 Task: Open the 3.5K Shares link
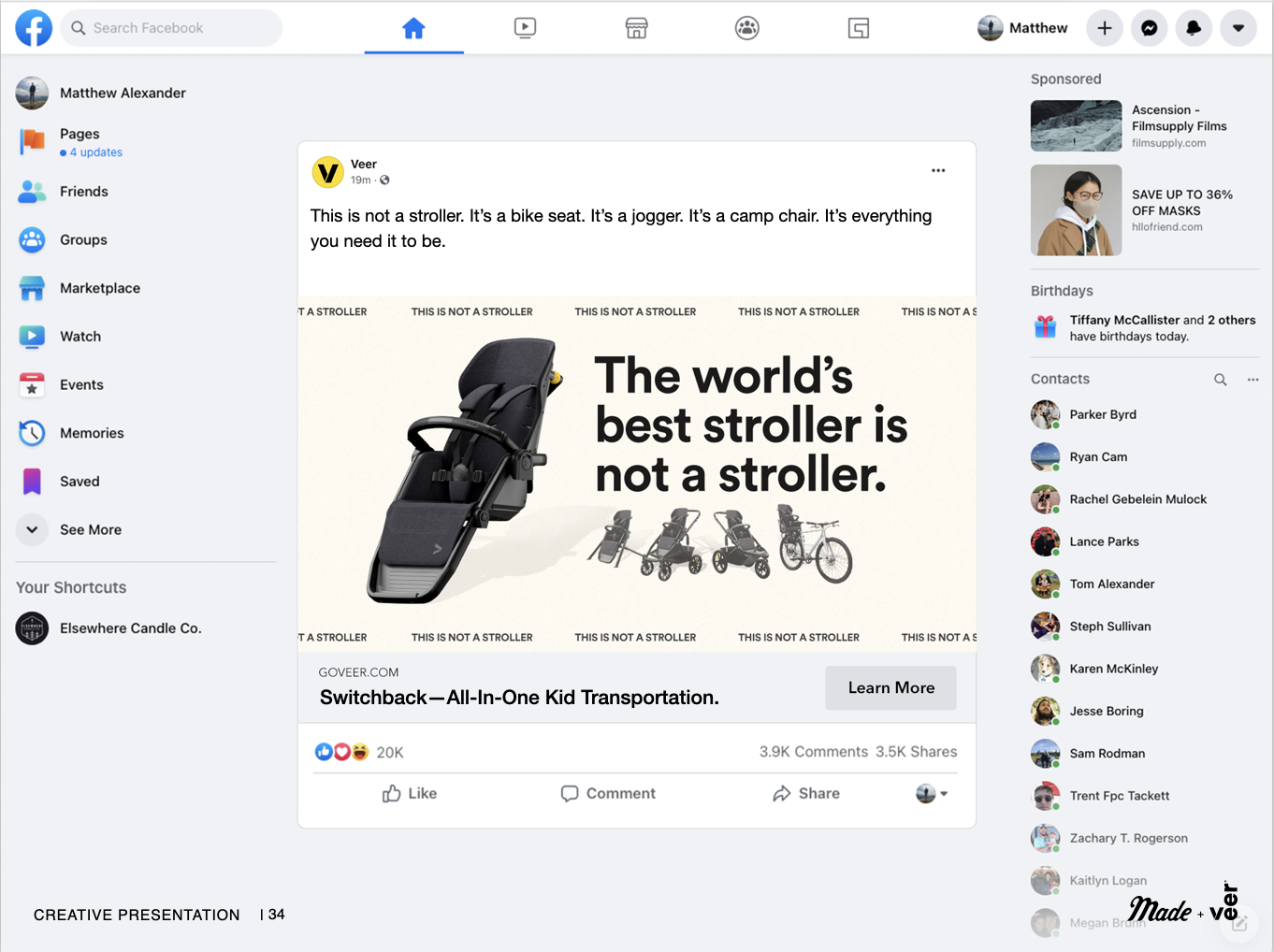tap(917, 752)
